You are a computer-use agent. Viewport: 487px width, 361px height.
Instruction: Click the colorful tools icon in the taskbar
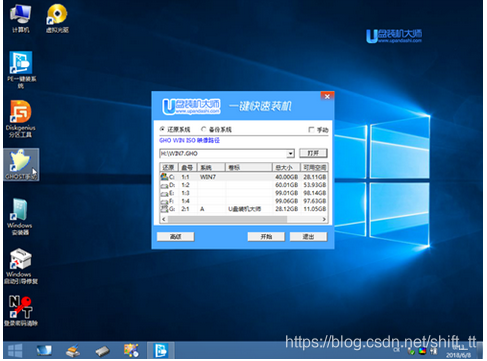[131, 350]
